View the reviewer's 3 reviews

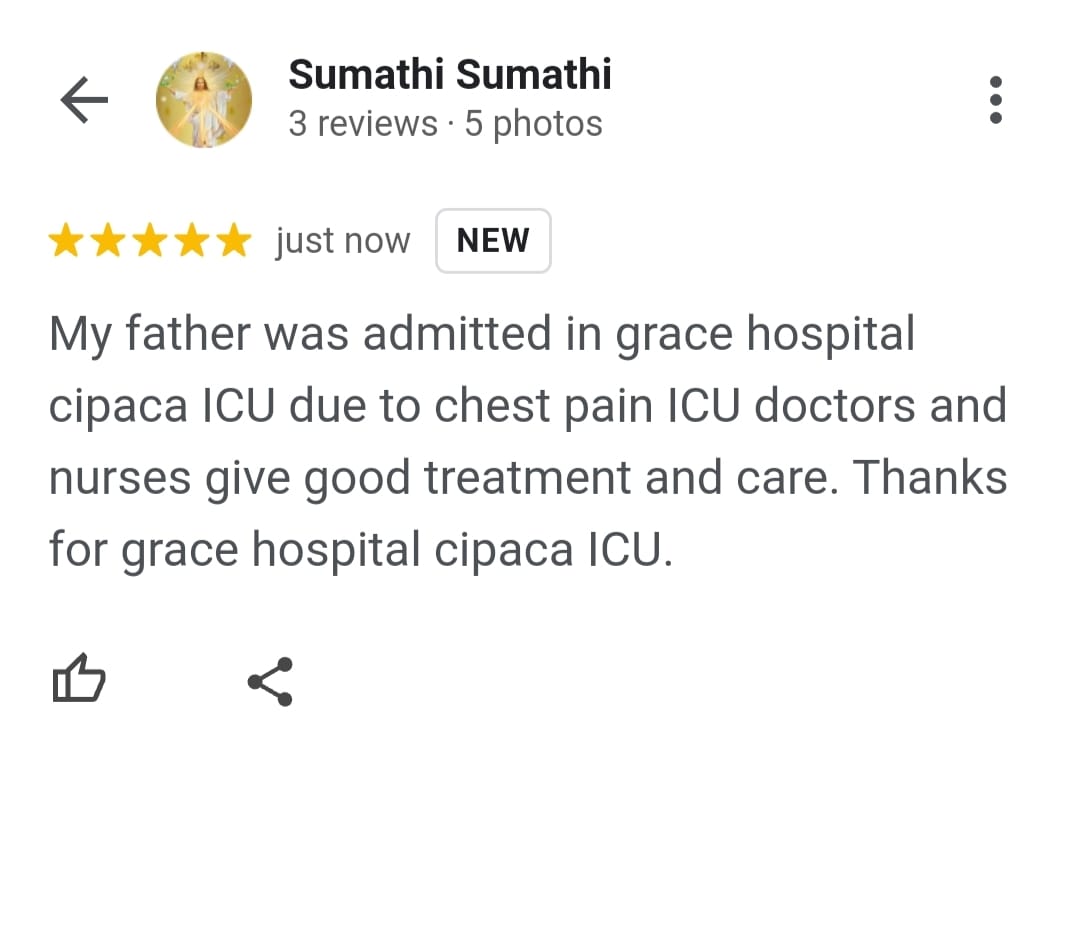(363, 124)
